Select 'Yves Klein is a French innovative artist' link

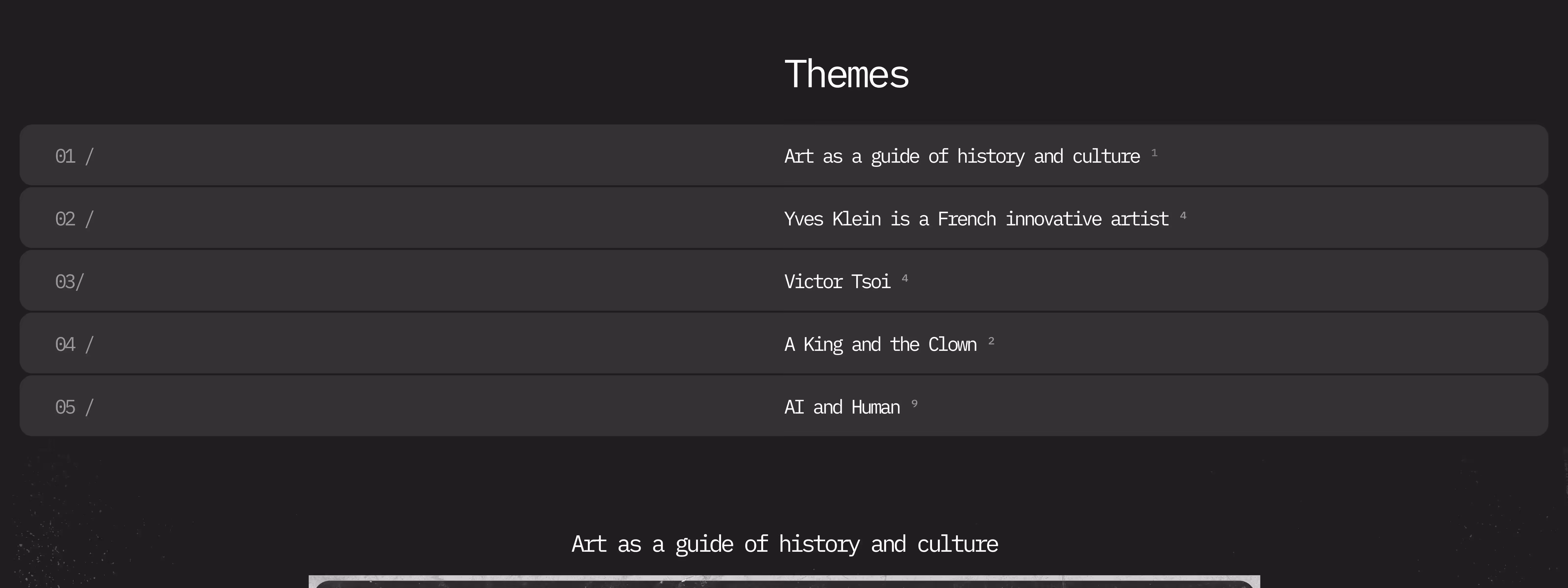[x=976, y=219]
